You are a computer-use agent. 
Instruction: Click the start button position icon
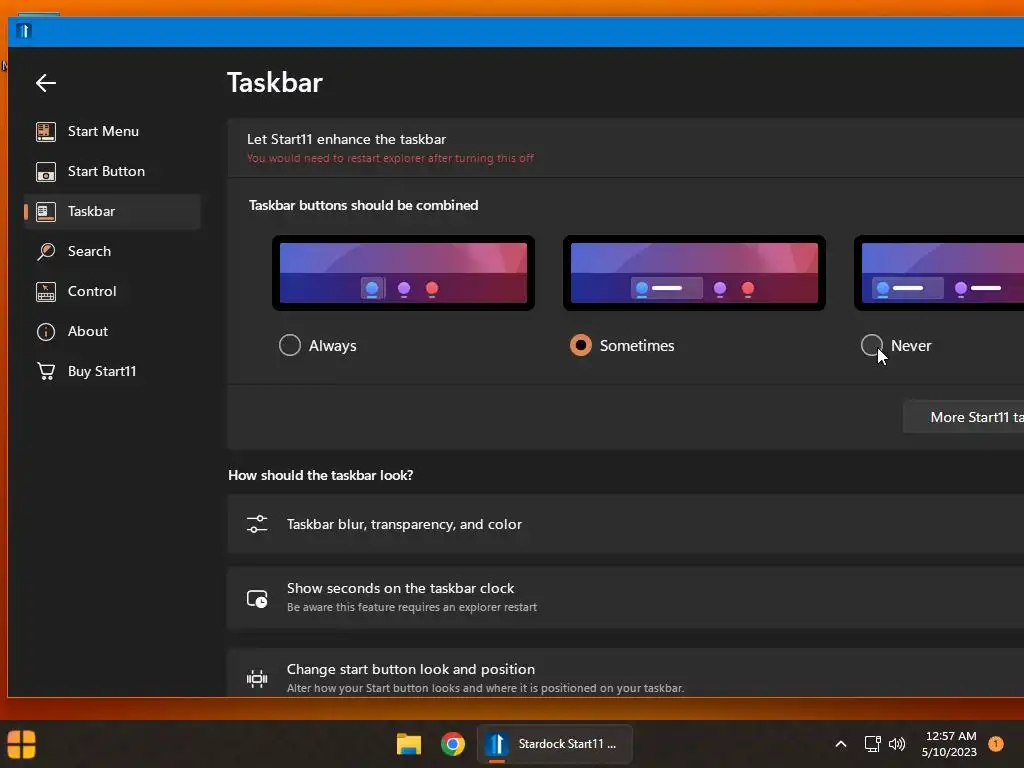coord(257,679)
